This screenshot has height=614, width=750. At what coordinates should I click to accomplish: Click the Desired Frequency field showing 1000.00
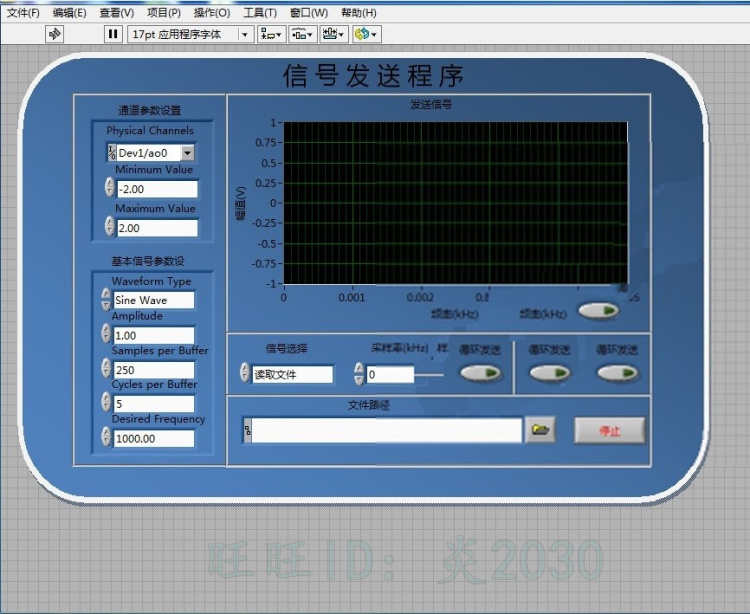coord(154,439)
